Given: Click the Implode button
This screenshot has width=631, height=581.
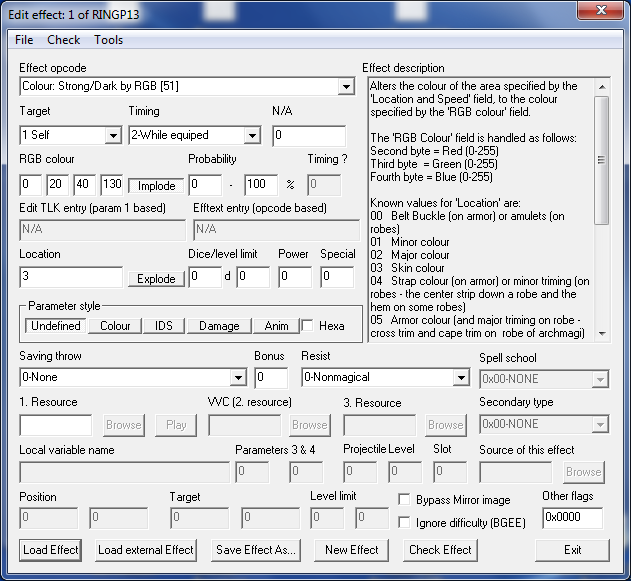Looking at the screenshot, I should (x=156, y=185).
